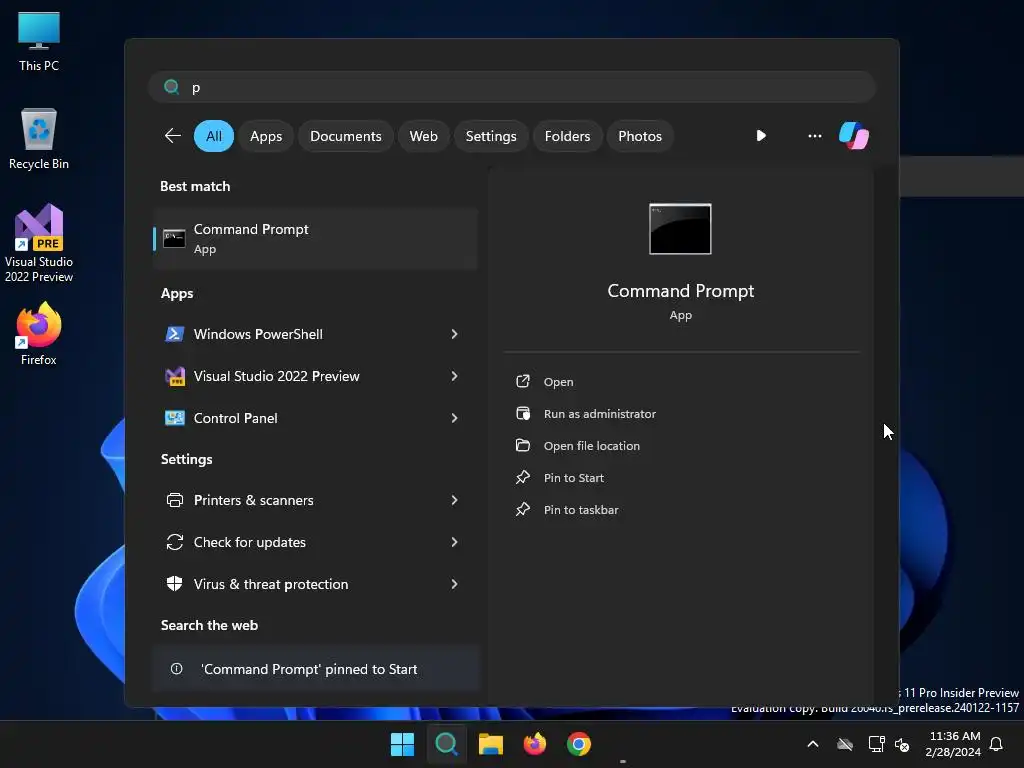Open the clock and date flyout

click(953, 744)
